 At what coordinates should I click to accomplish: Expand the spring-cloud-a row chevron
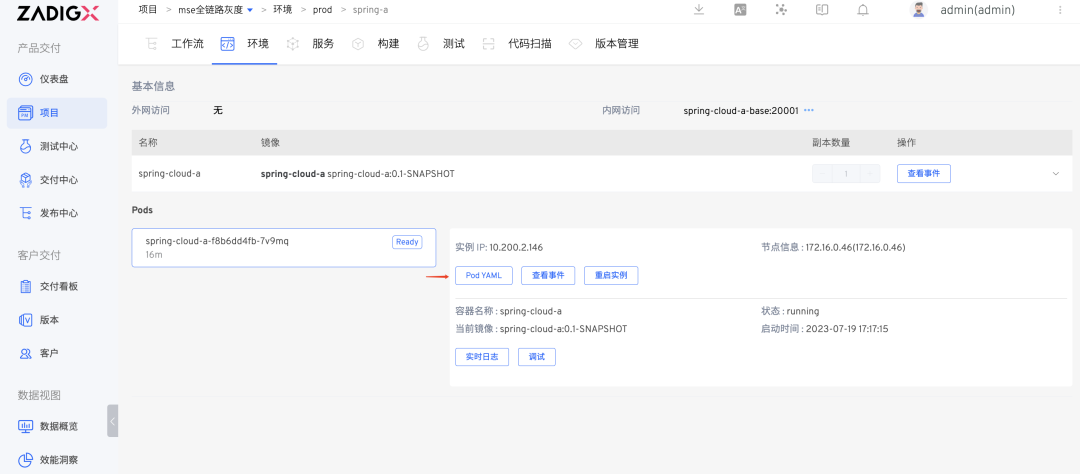pyautogui.click(x=1056, y=174)
